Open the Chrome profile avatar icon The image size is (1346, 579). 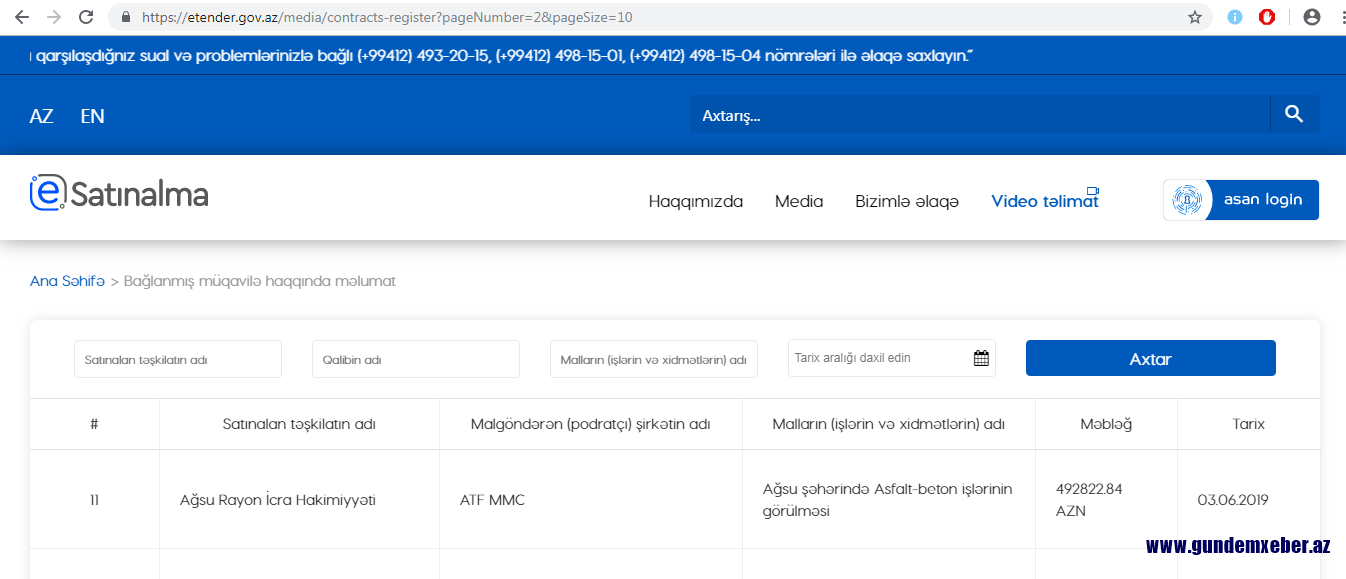pos(1312,17)
